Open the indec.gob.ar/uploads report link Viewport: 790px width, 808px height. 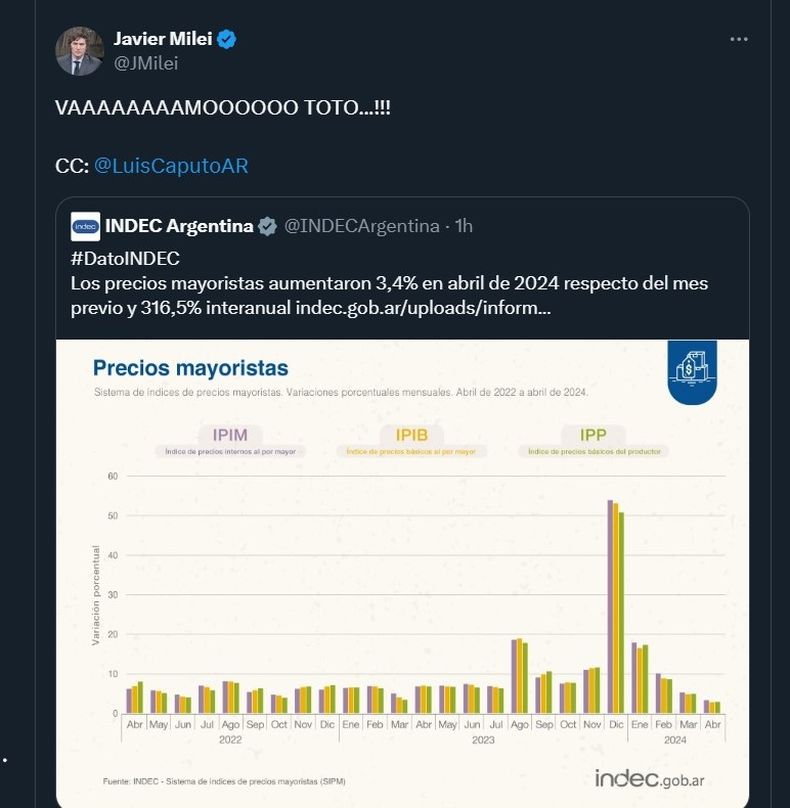423,308
